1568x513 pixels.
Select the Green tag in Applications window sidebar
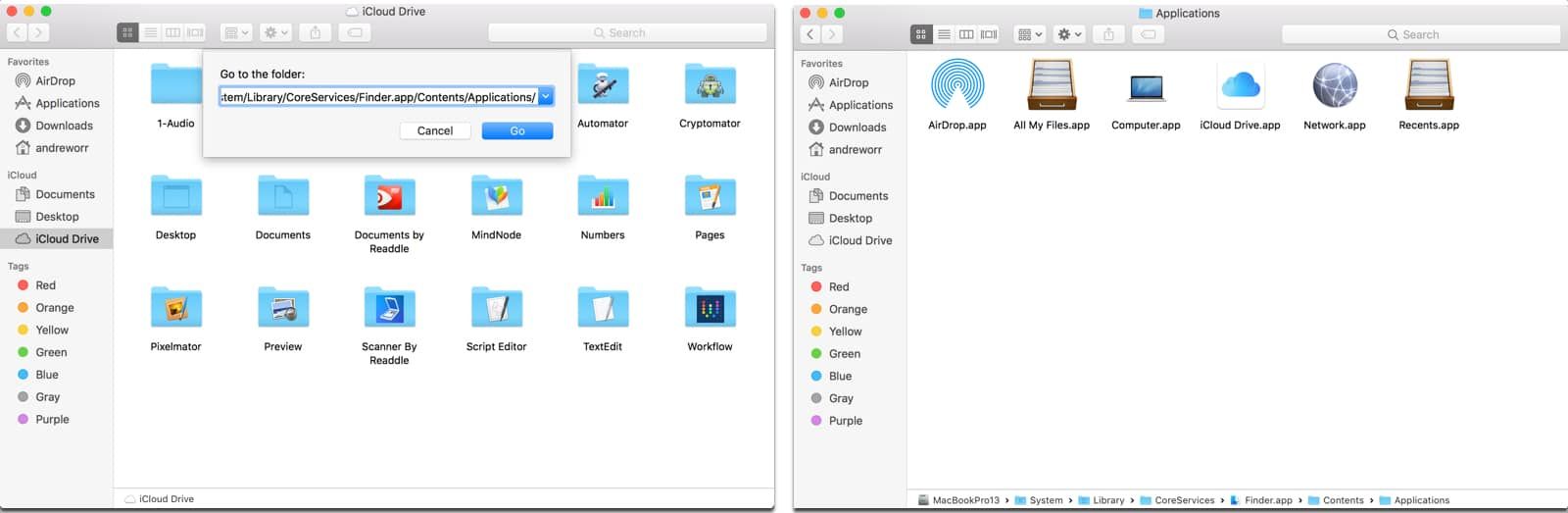pyautogui.click(x=844, y=354)
